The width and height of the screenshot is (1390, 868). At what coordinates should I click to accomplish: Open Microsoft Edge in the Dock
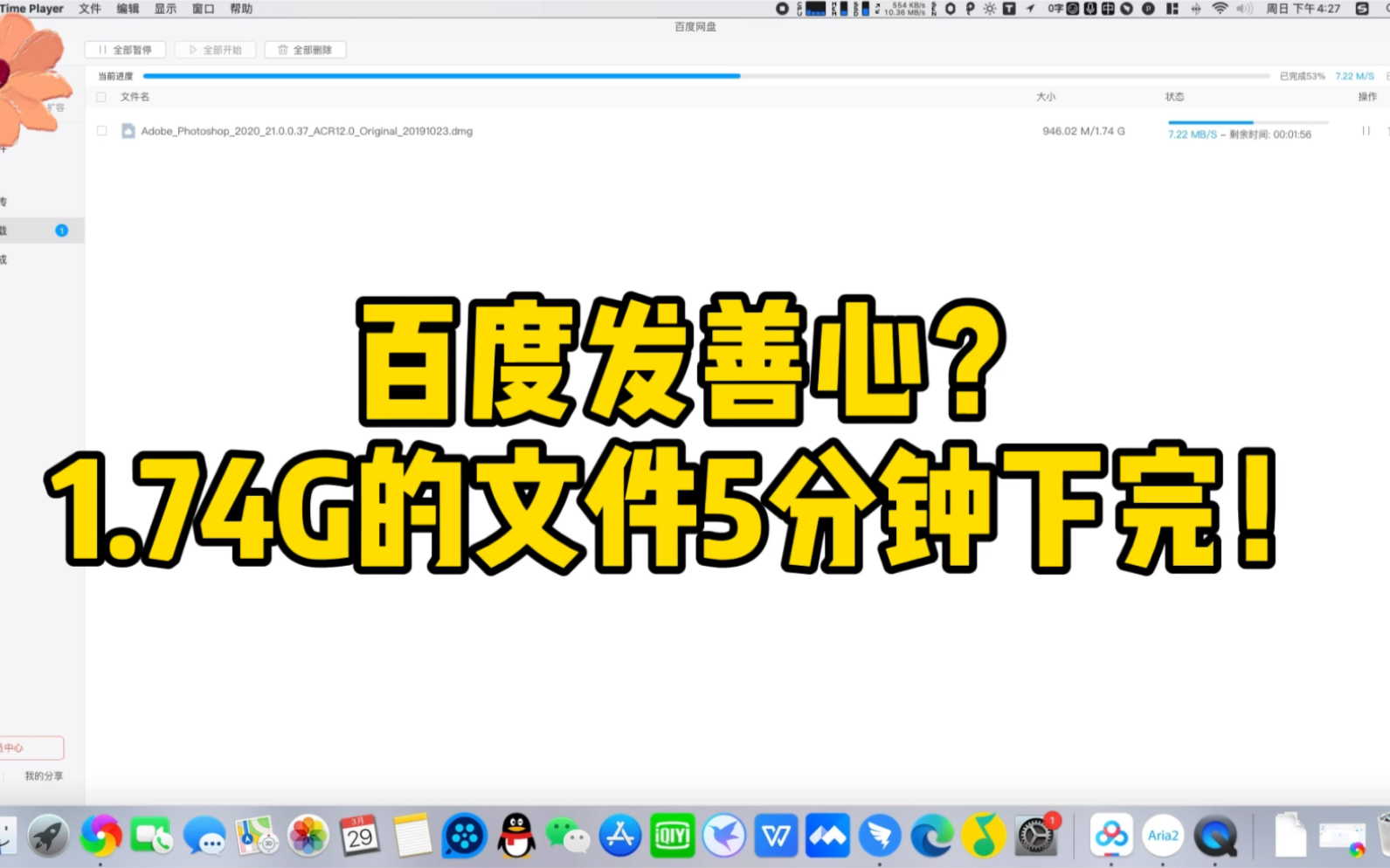pyautogui.click(x=932, y=836)
